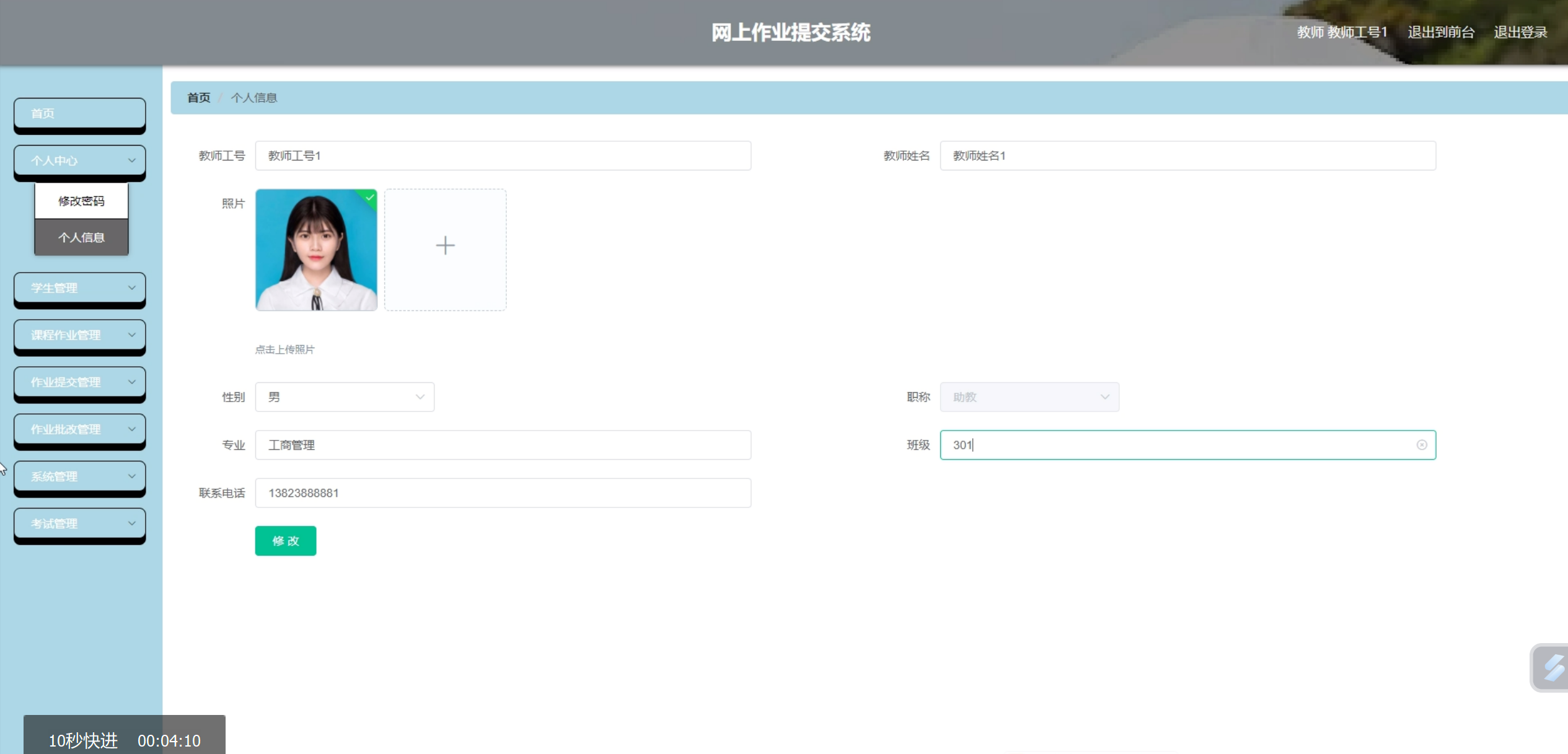Screen dimensions: 1568x754
Task: Collapse the 个人中心 sidebar menu
Action: pyautogui.click(x=79, y=160)
